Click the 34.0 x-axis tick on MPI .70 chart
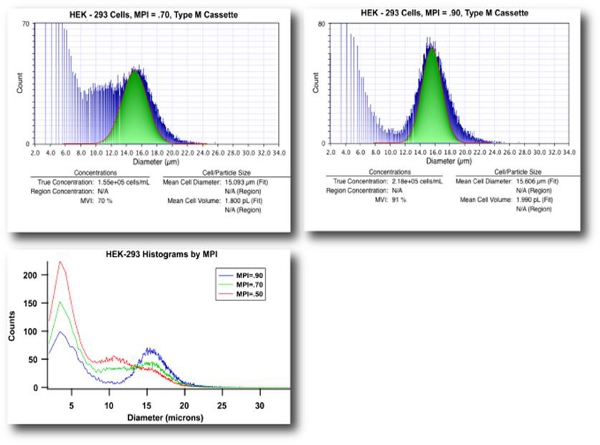Viewport: 600px width, 445px height. (x=279, y=153)
